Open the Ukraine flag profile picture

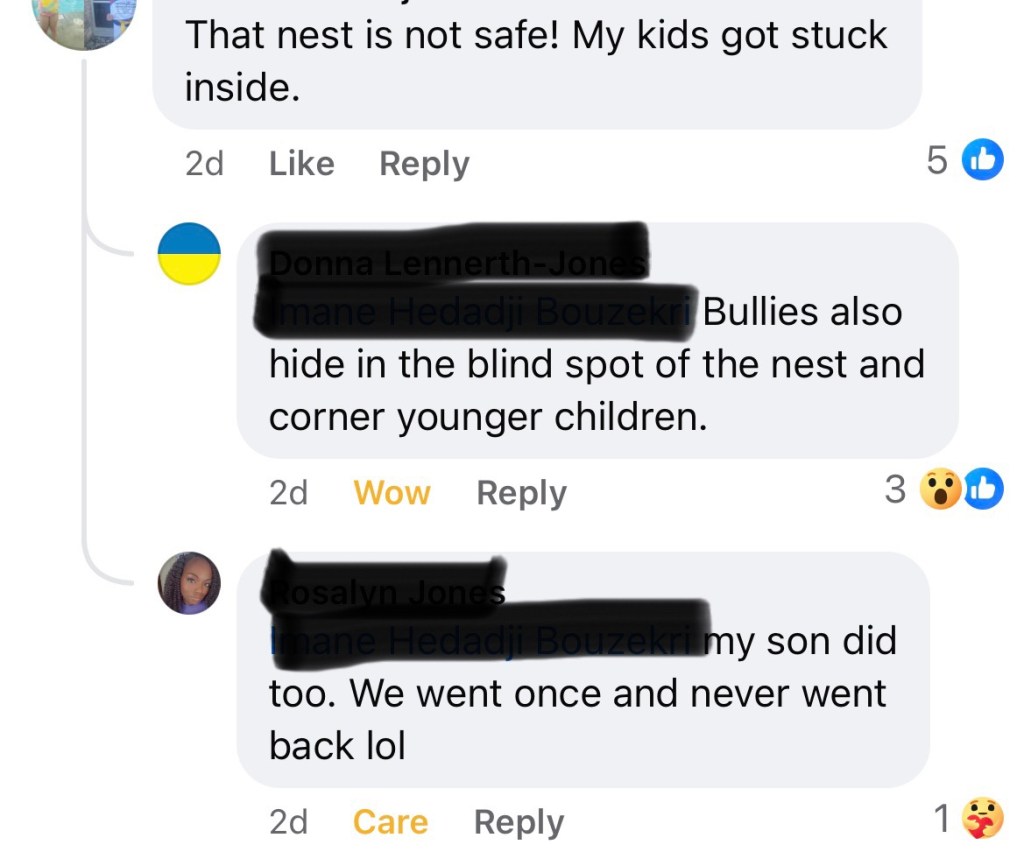(x=189, y=254)
